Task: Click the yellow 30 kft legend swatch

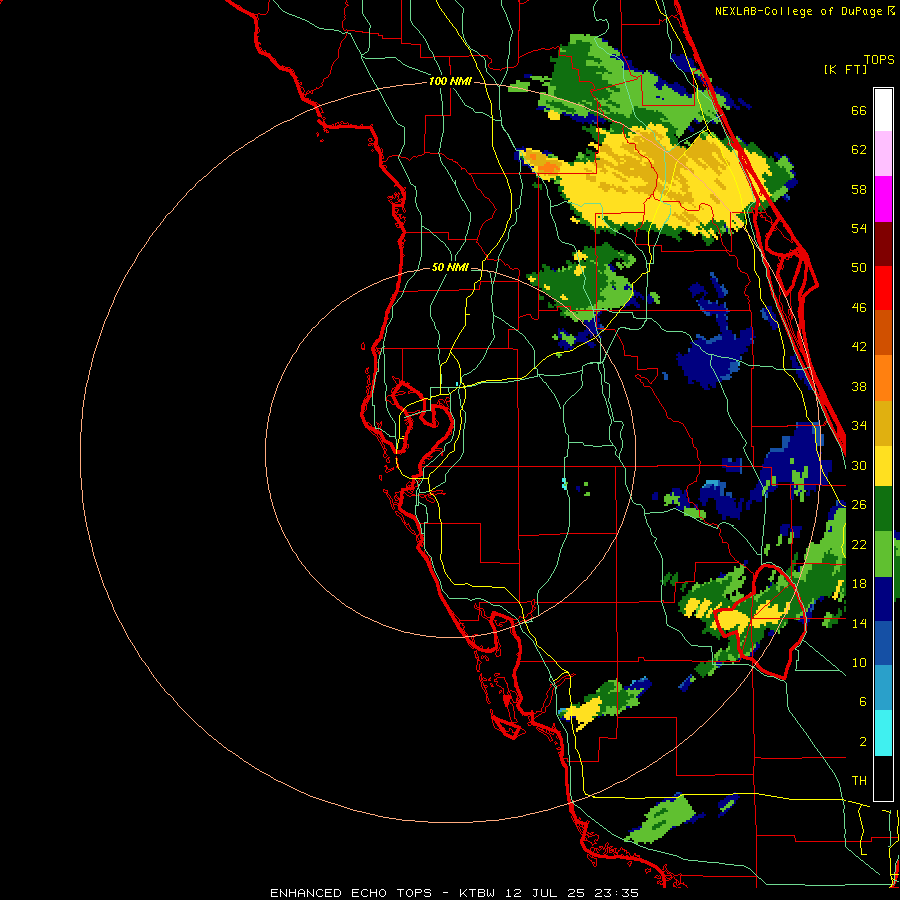Action: click(x=883, y=466)
